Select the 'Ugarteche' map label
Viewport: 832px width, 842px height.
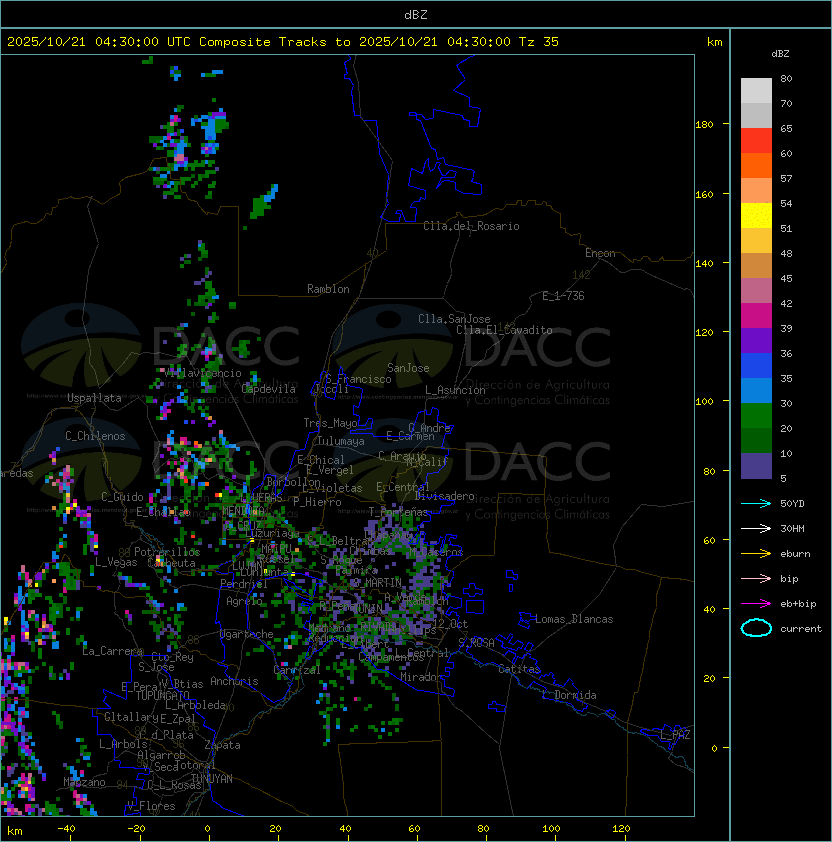(x=247, y=634)
